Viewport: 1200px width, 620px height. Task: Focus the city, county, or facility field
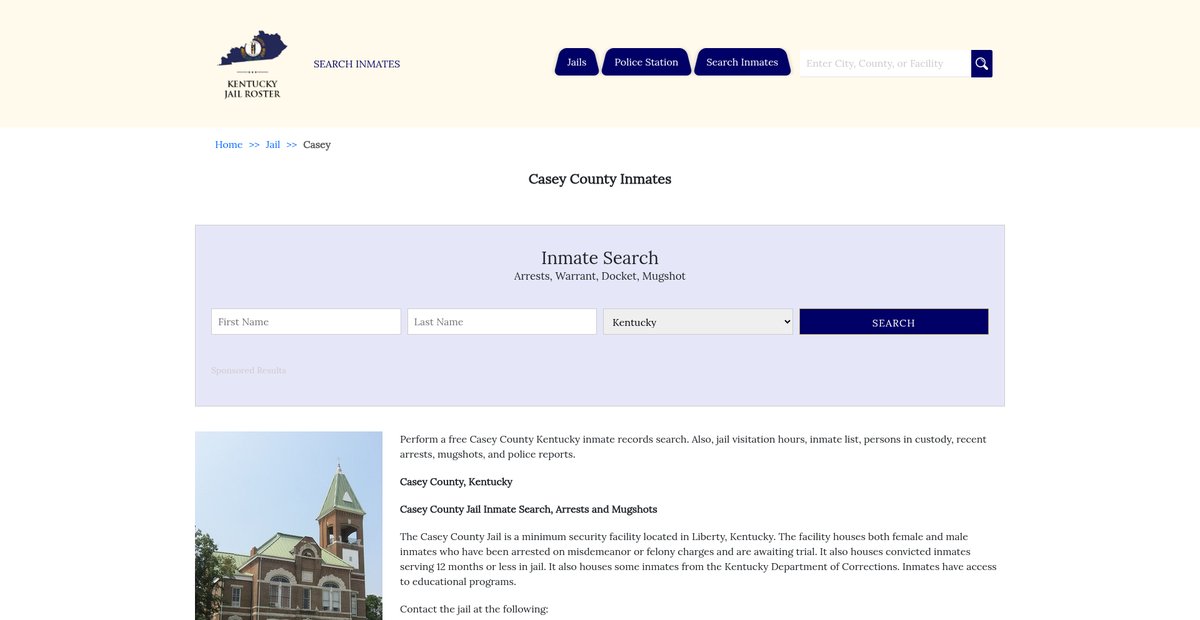coord(885,63)
